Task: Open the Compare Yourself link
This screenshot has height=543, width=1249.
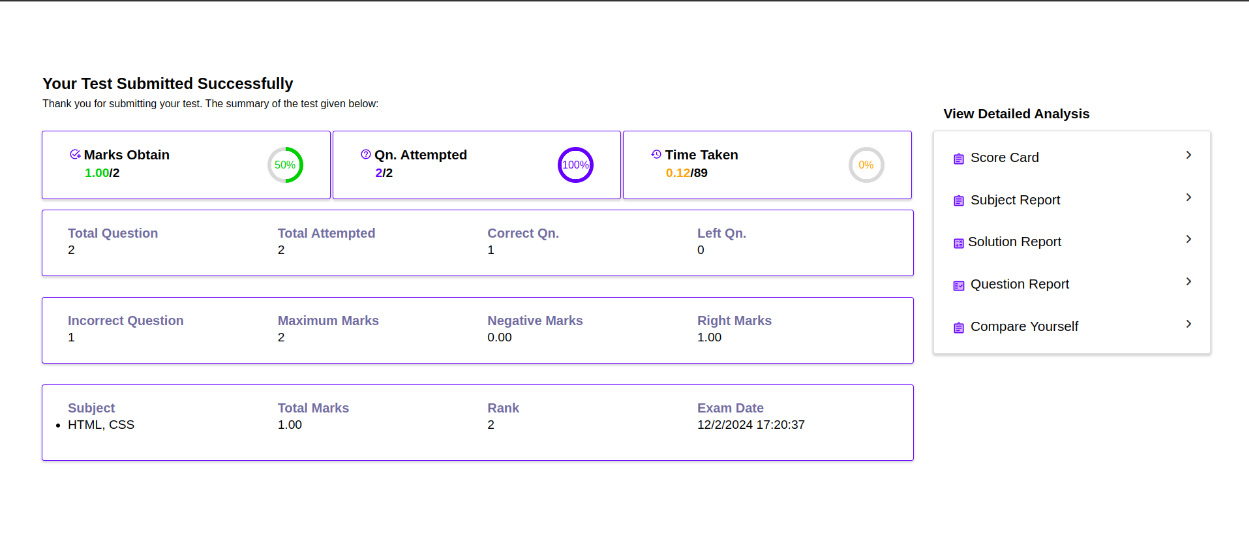Action: click(x=1024, y=327)
